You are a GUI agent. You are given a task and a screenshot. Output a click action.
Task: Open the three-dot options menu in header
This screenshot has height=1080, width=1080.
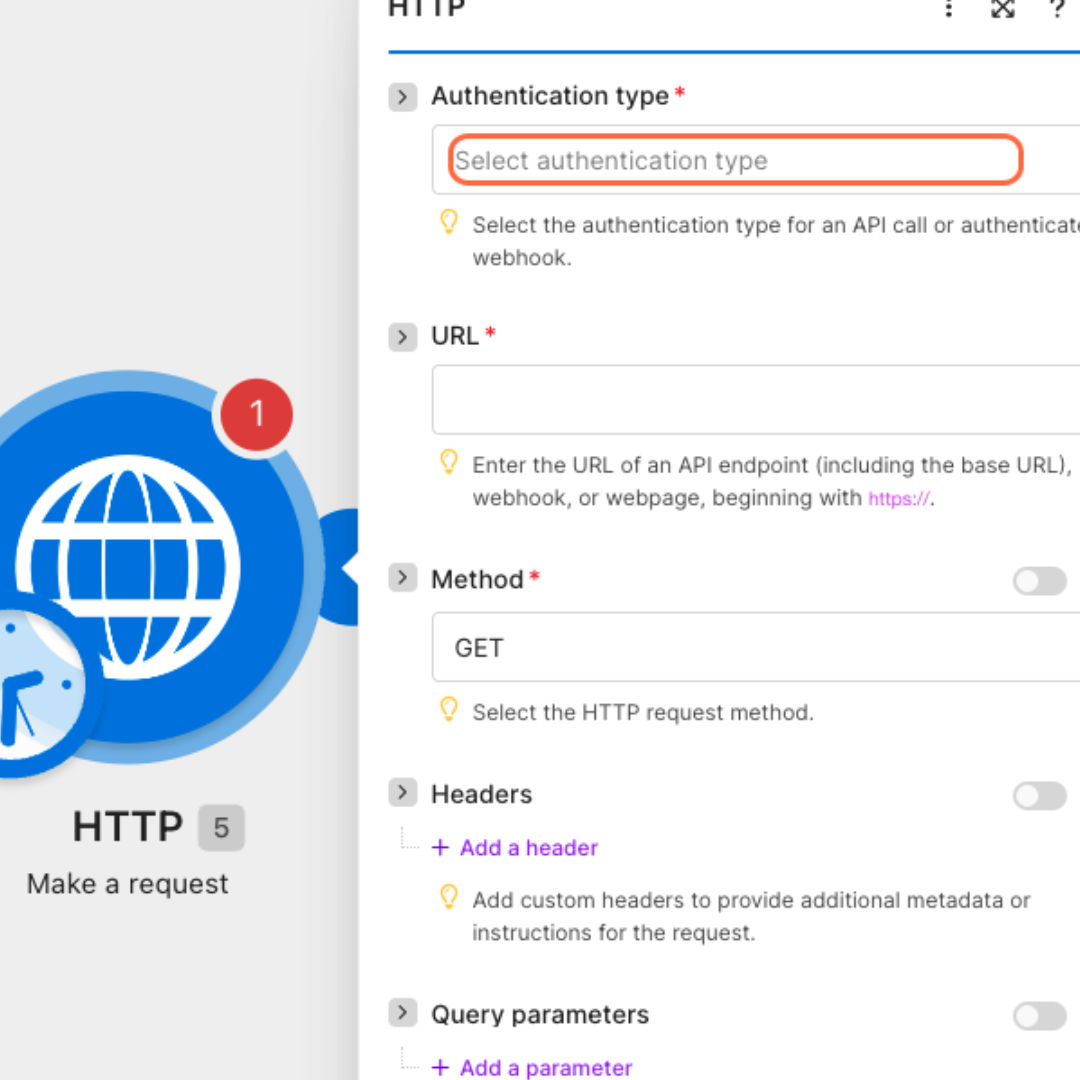[x=948, y=8]
